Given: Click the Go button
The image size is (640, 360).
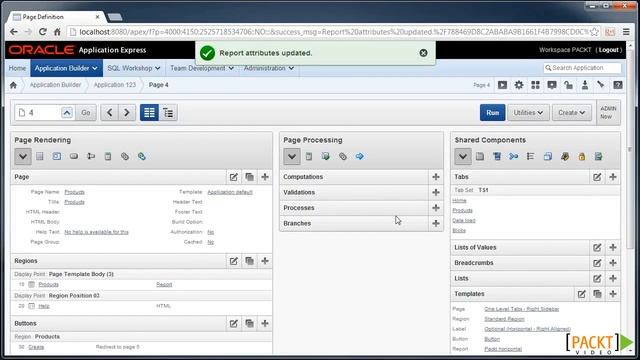Looking at the screenshot, I should pos(86,112).
